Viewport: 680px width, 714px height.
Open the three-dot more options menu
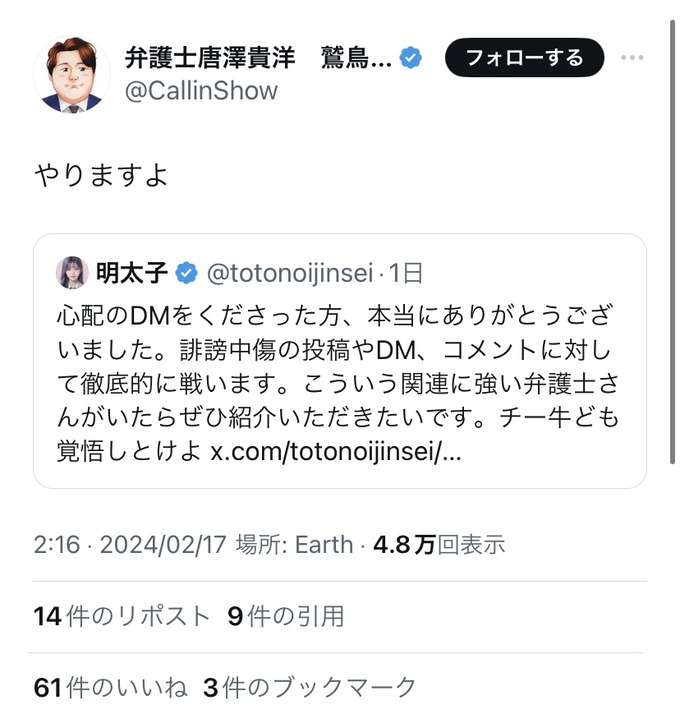tap(632, 58)
